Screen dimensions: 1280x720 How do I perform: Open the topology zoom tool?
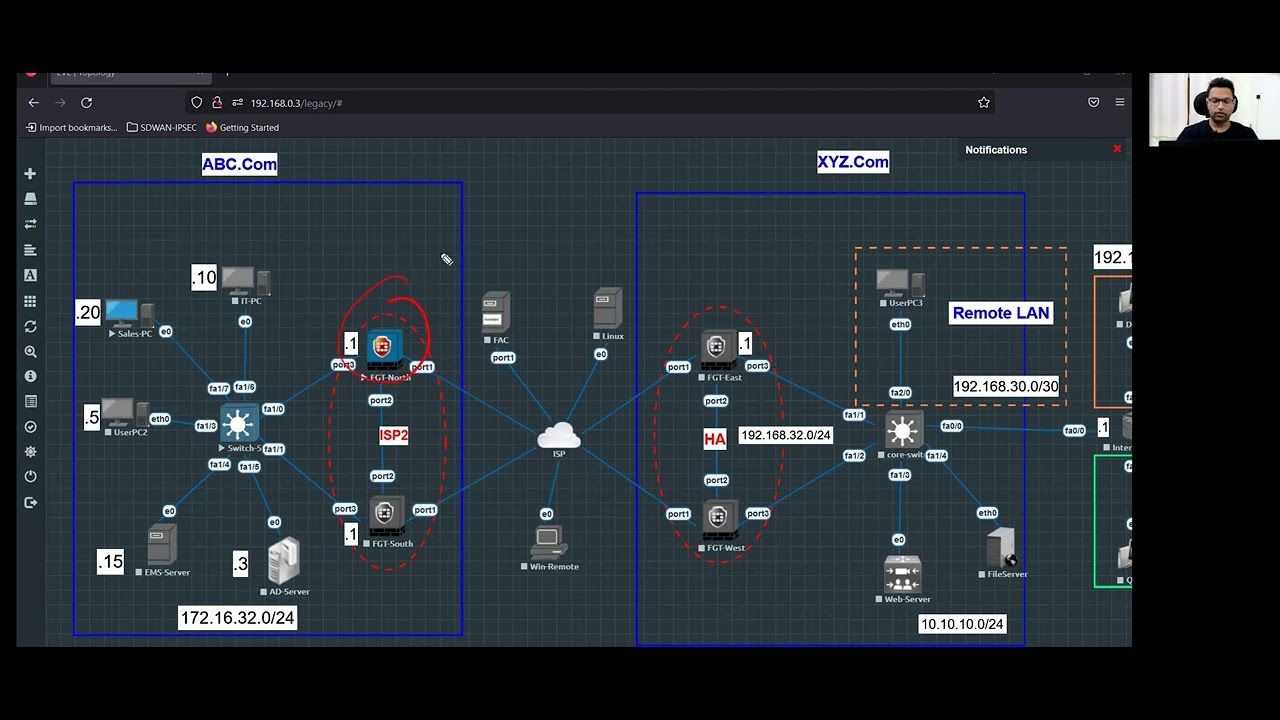(x=30, y=352)
